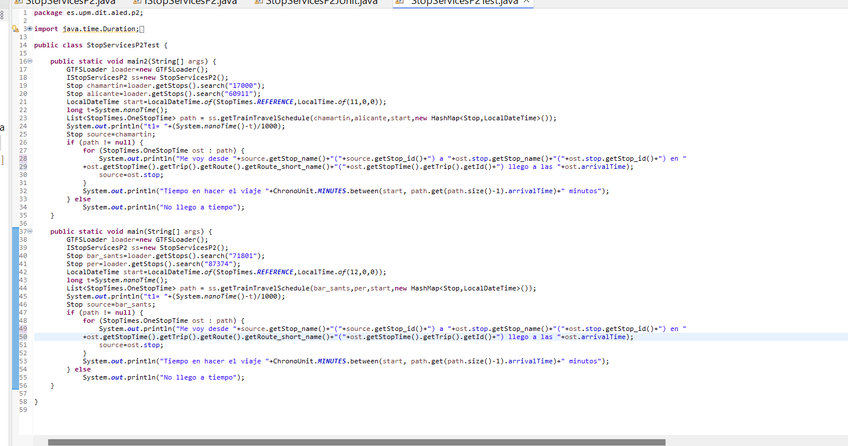
Task: Collapse the main method fold at line 37
Action: coord(30,231)
